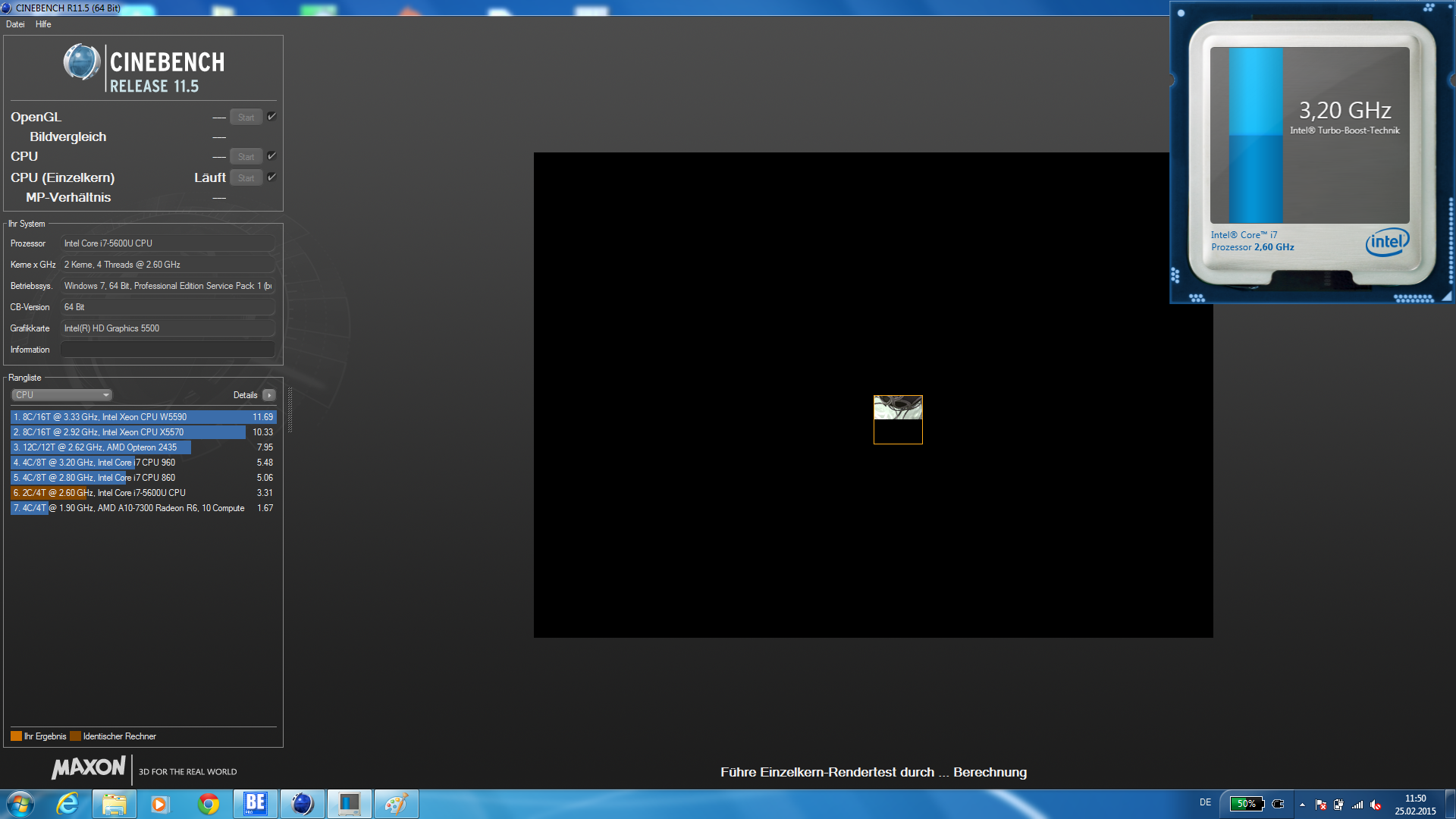Open the CPU ranking dropdown
1456x819 pixels.
click(62, 395)
